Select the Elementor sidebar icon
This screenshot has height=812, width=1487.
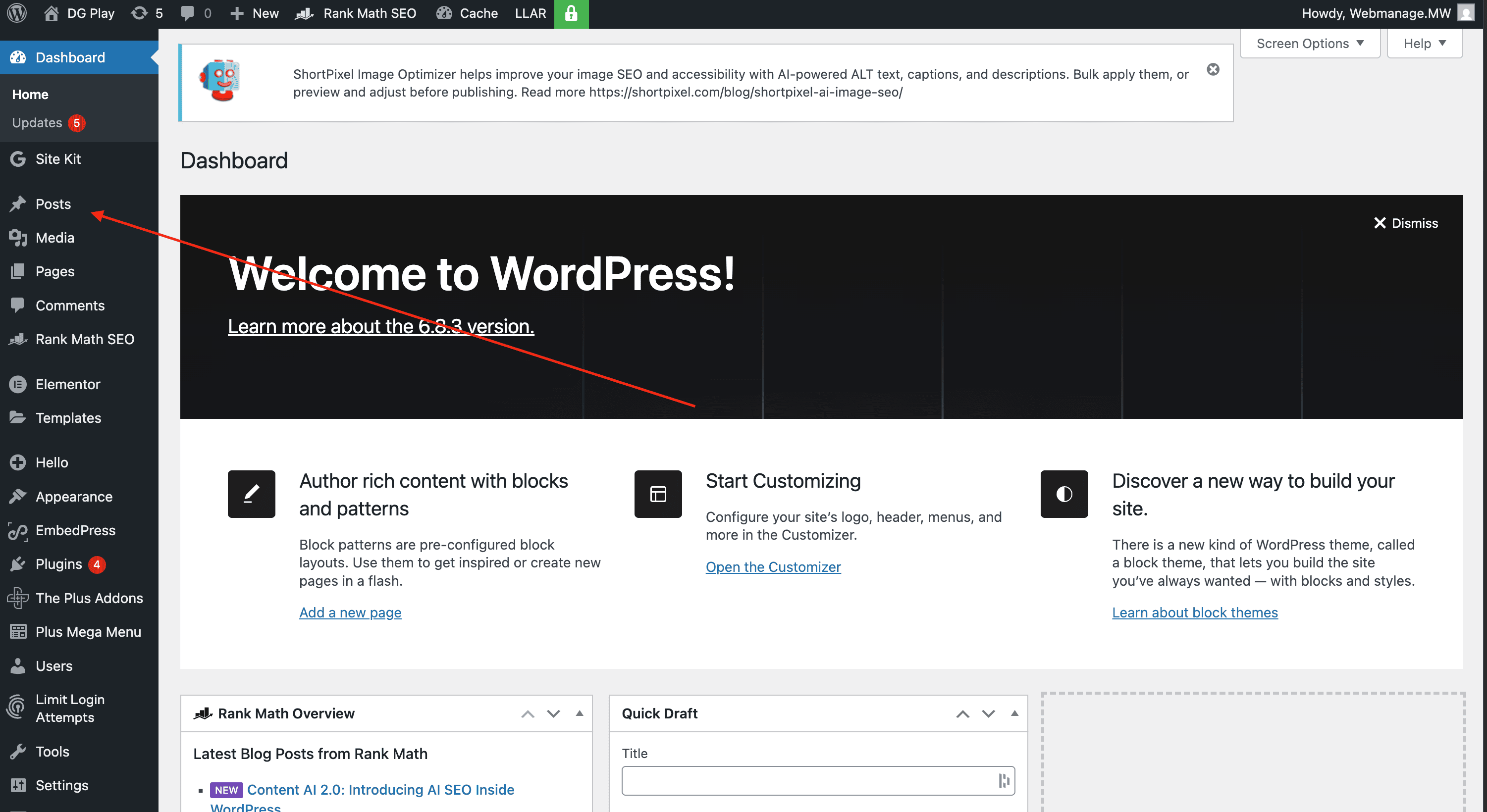(x=17, y=384)
